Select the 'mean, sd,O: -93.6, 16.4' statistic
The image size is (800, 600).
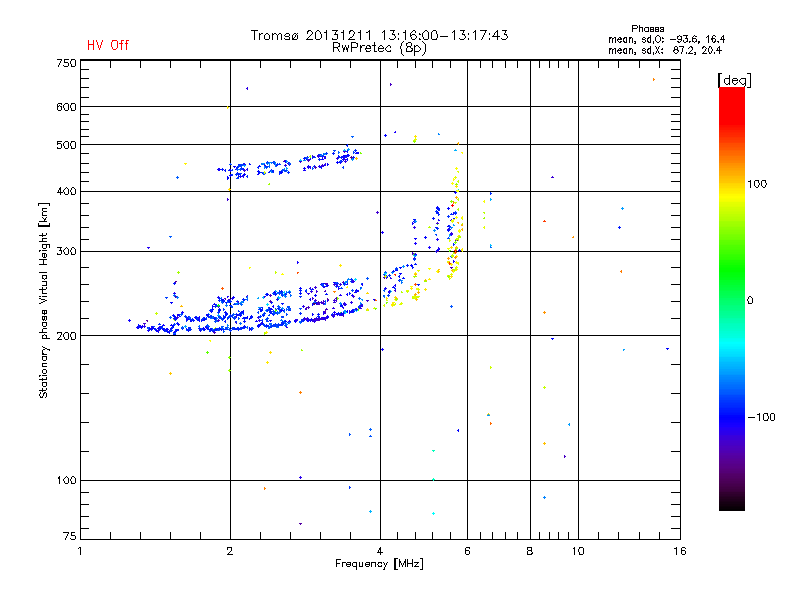tap(666, 39)
